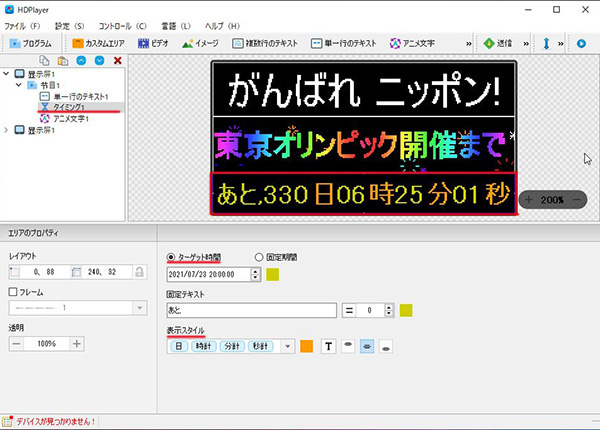
Task: Open the frame style dropdown
Action: 139,308
